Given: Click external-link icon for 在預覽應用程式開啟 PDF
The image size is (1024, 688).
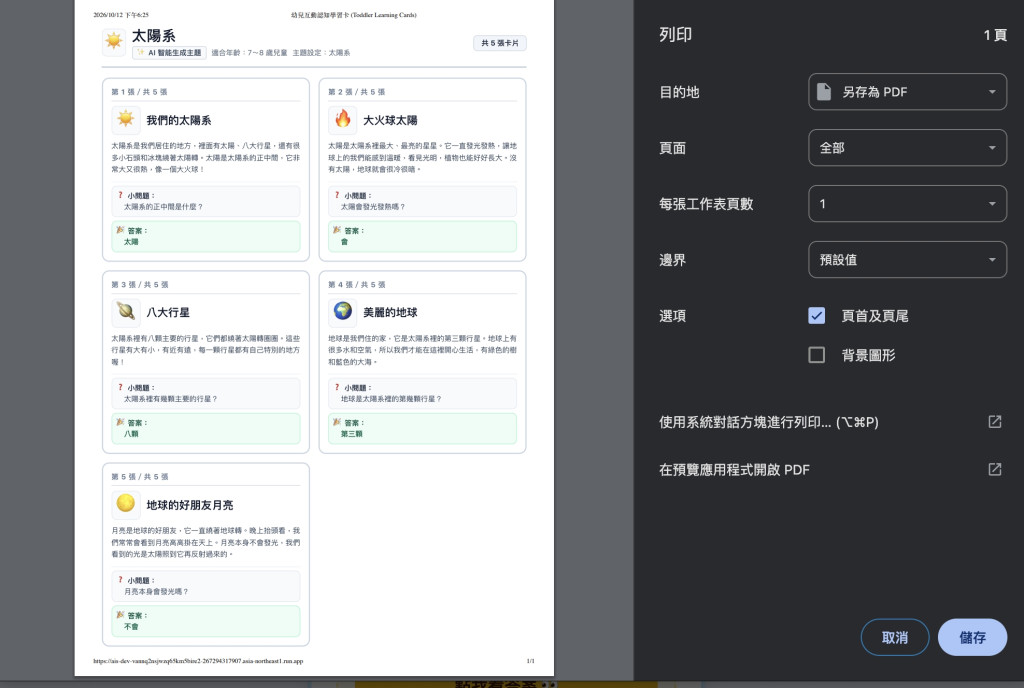Looking at the screenshot, I should tap(995, 469).
